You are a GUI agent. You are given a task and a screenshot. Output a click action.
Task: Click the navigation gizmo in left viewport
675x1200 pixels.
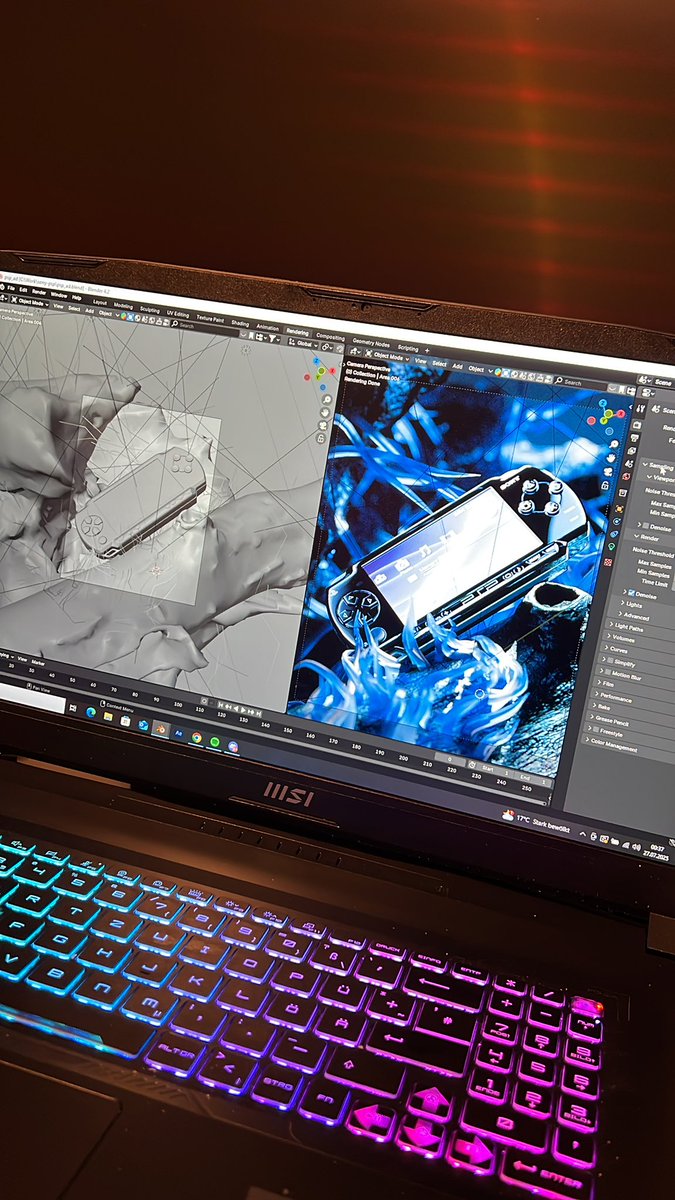click(x=318, y=372)
